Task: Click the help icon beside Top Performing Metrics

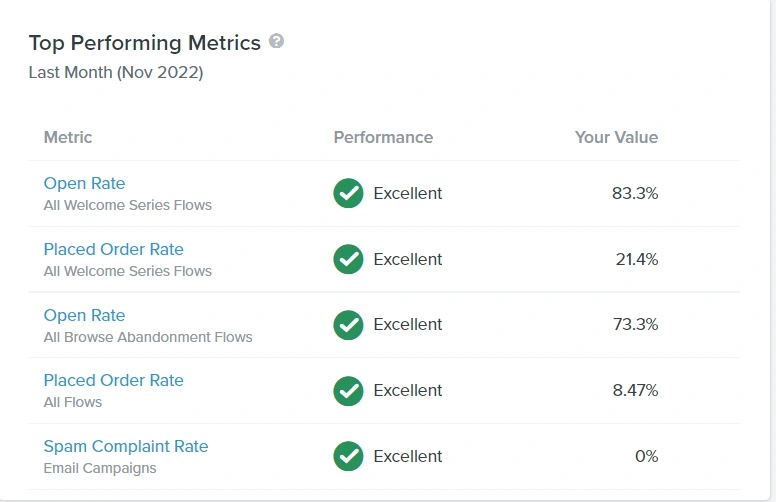Action: [x=277, y=42]
